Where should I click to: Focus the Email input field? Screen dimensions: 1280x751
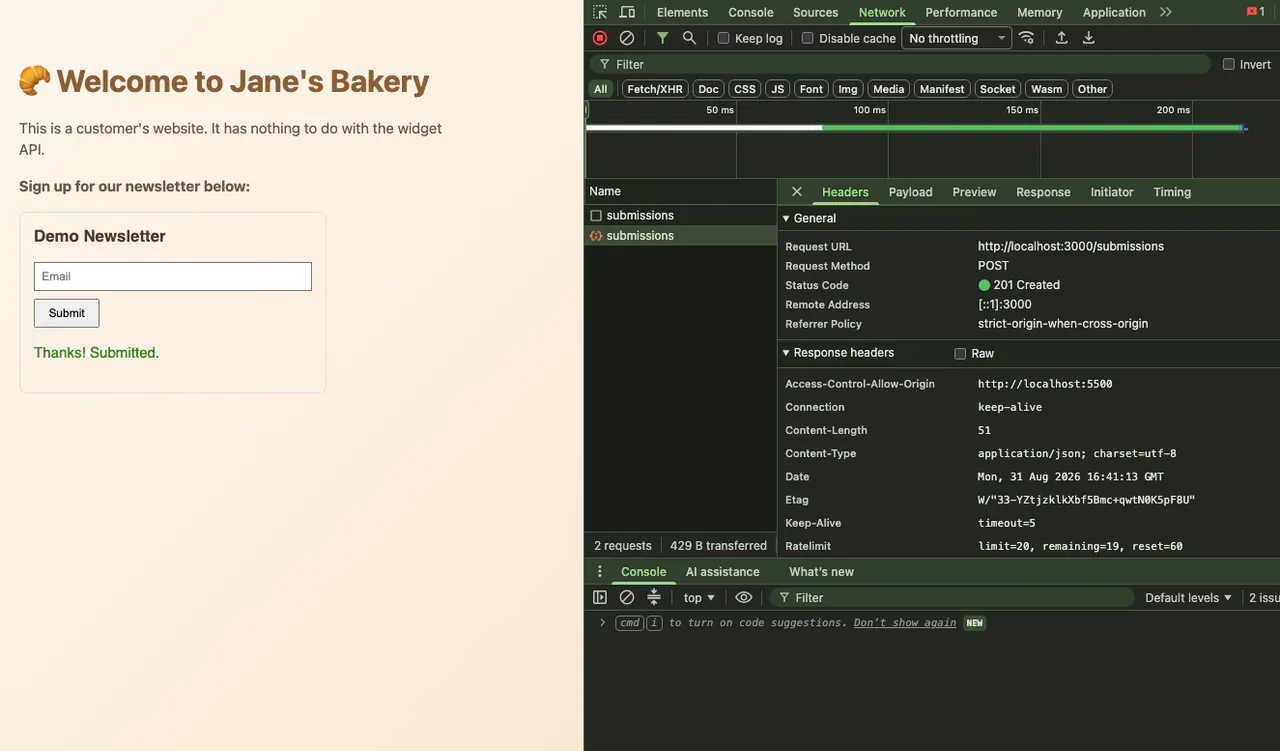(173, 276)
